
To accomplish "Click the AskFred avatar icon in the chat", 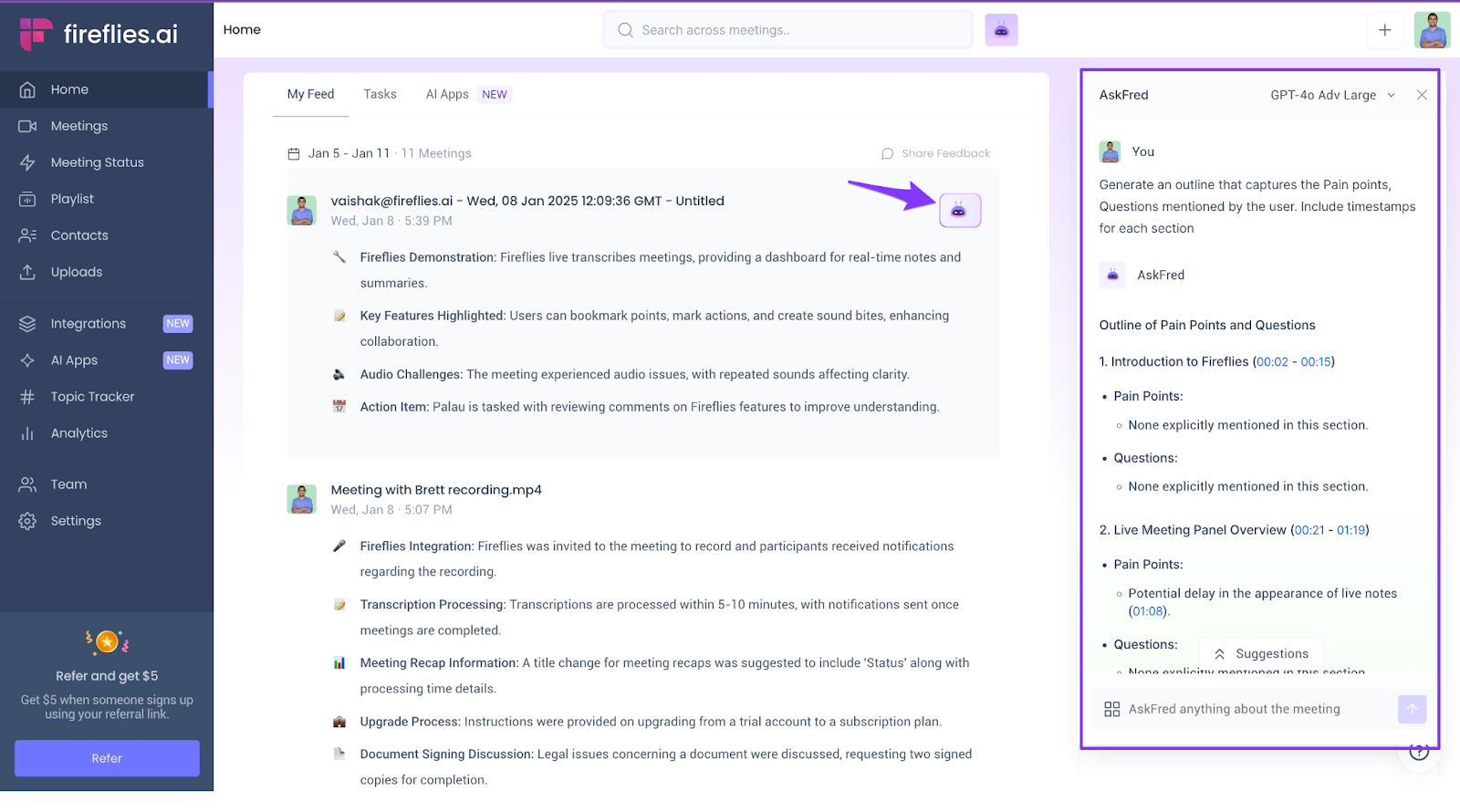I will click(1112, 275).
